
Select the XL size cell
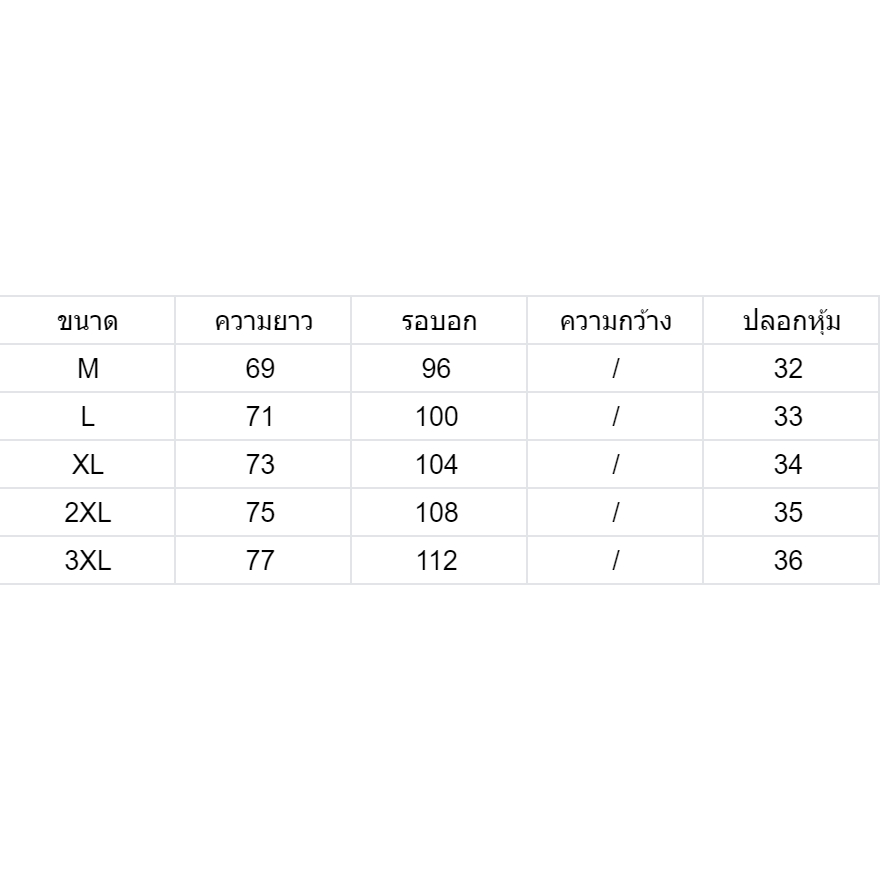tap(88, 464)
